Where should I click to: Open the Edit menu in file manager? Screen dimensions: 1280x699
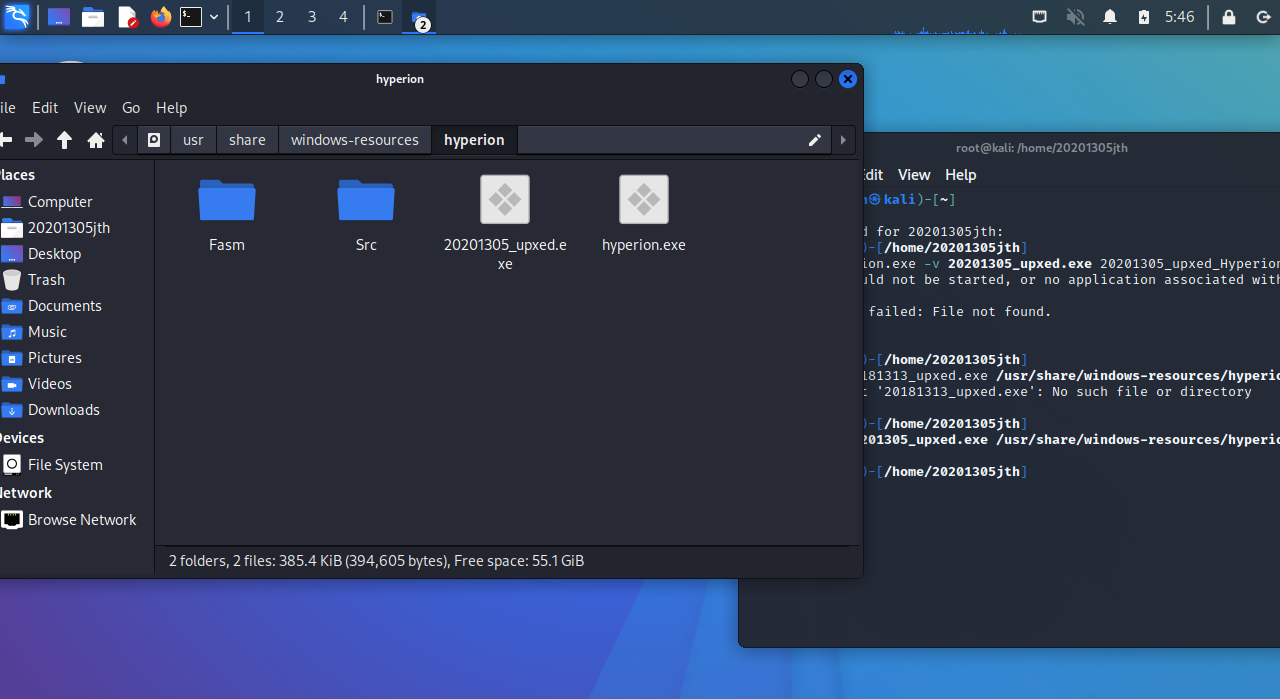pyautogui.click(x=45, y=107)
